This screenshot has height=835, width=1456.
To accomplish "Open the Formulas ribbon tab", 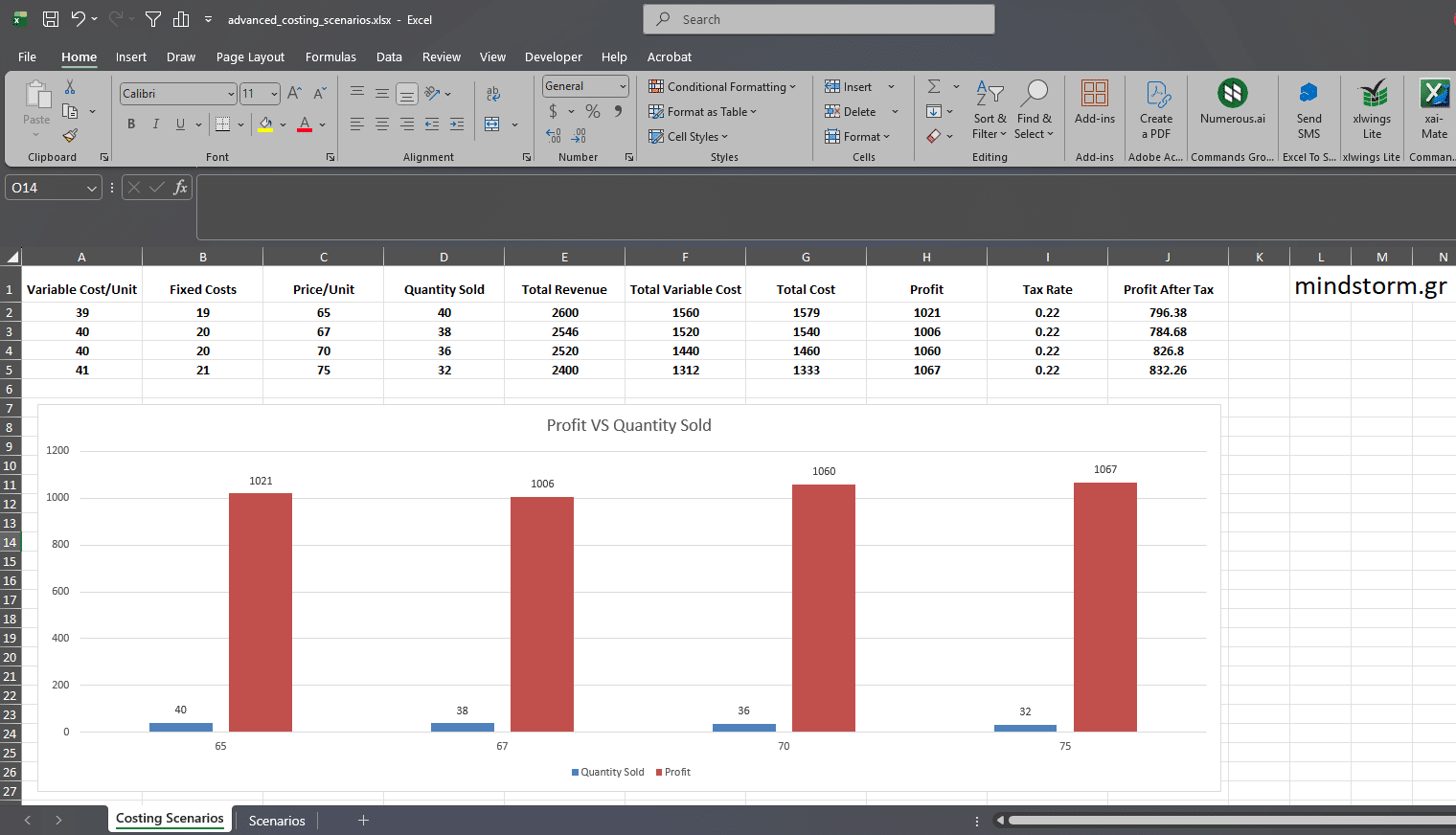I will tap(330, 57).
